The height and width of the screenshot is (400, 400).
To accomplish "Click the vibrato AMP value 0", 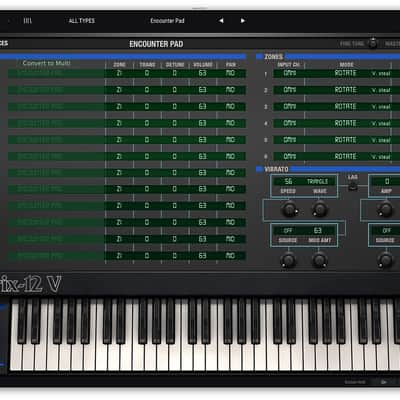I will point(387,181).
